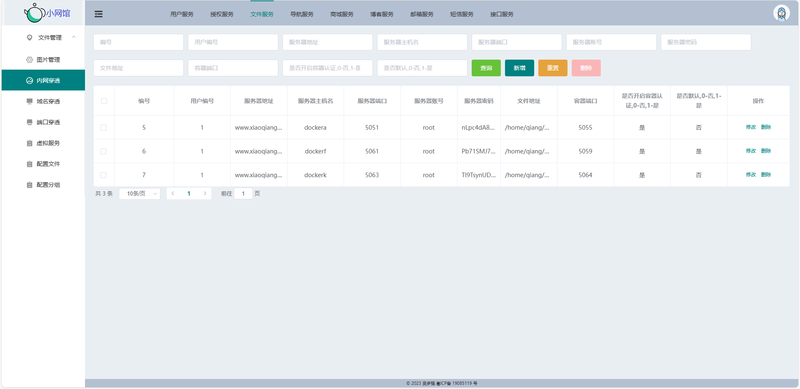Focus the 服务器地址 filter input
Viewport: 800px width, 389px height.
pos(328,42)
